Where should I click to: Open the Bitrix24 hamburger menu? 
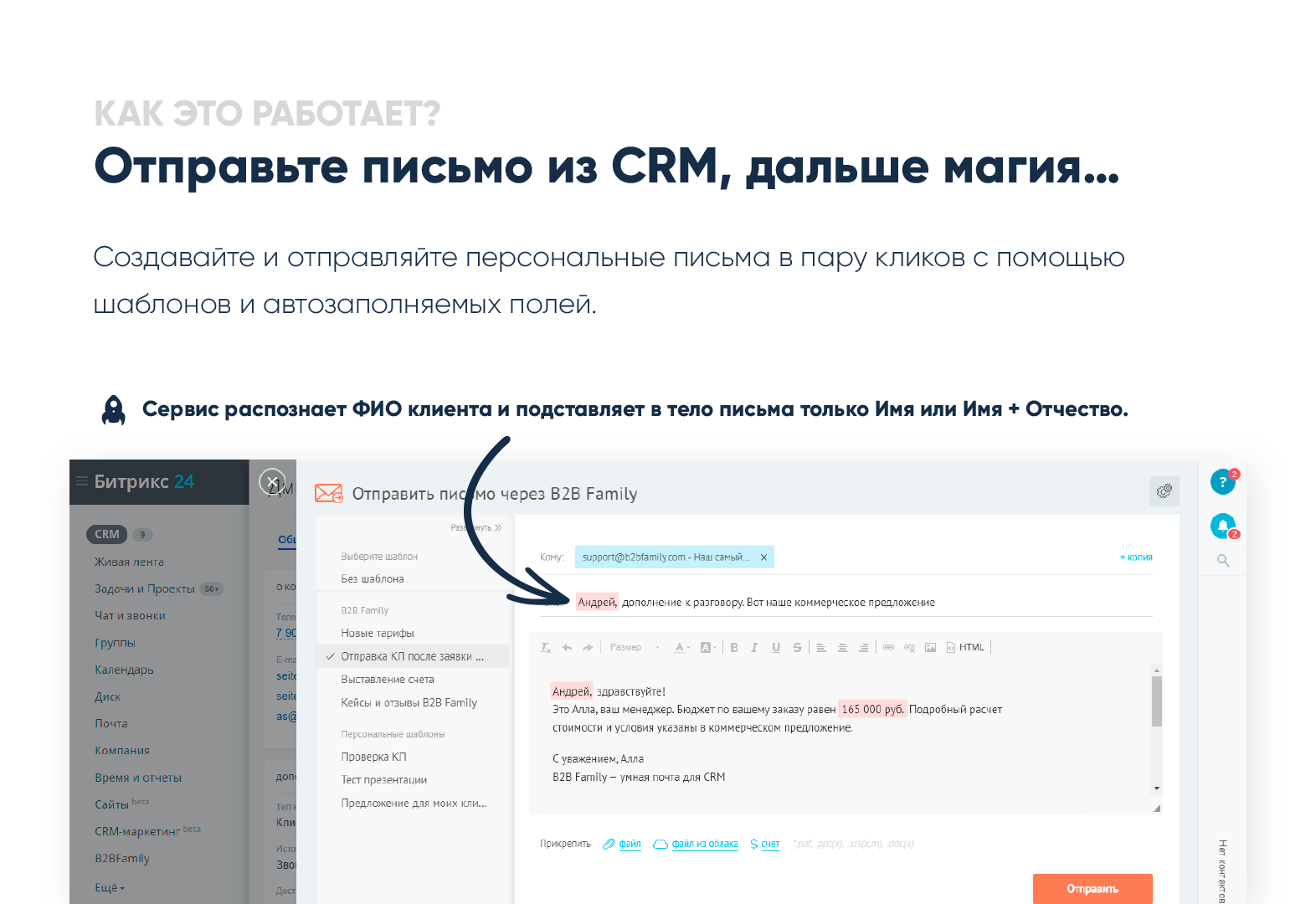82,481
